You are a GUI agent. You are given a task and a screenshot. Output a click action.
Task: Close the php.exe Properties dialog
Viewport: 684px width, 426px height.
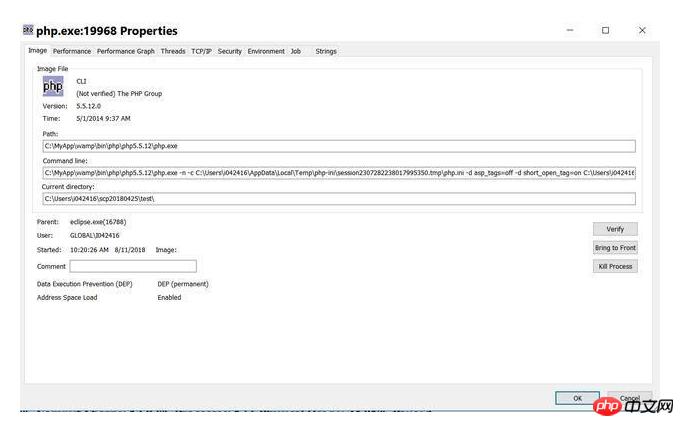pos(642,30)
